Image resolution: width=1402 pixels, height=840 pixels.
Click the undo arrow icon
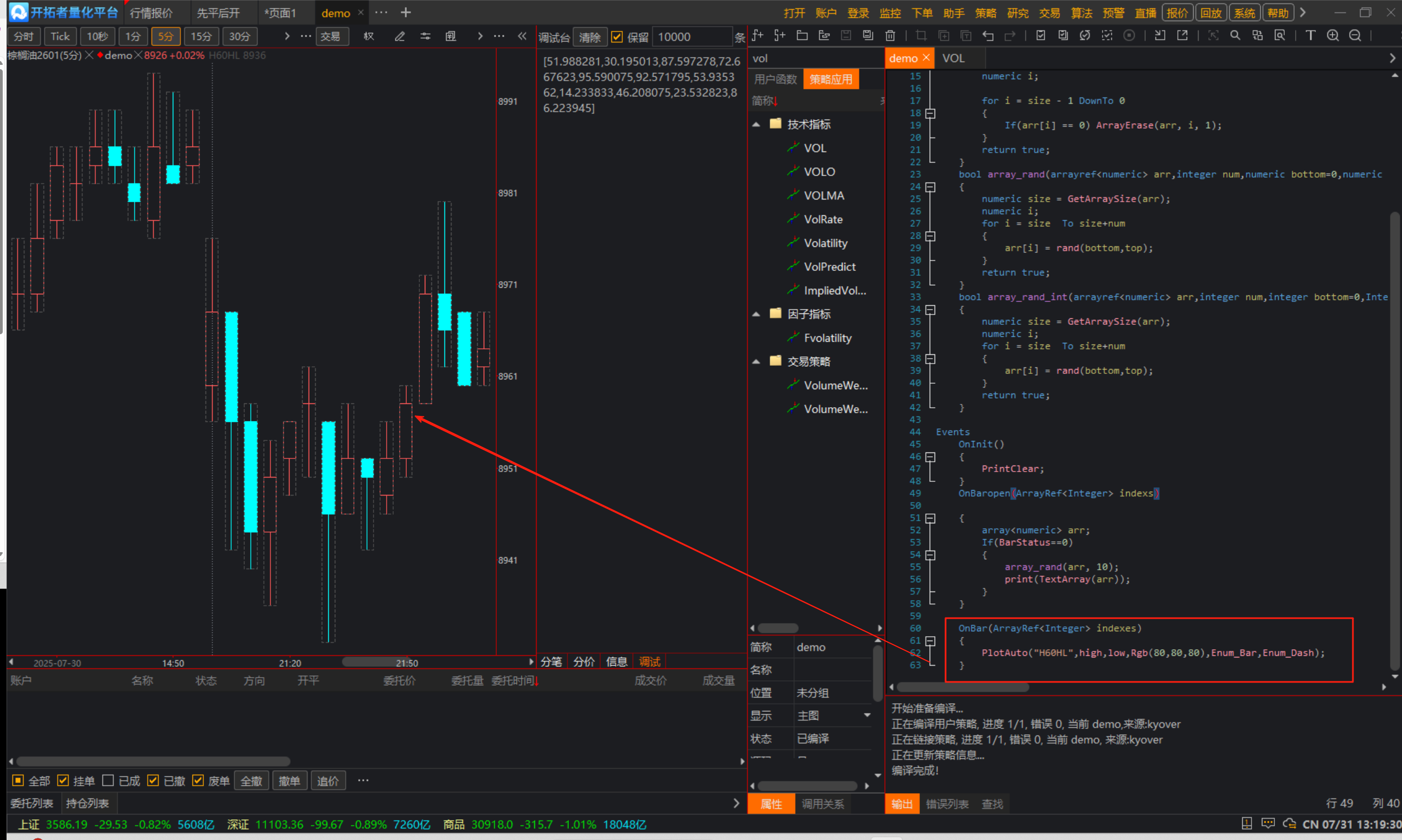pyautogui.click(x=988, y=35)
